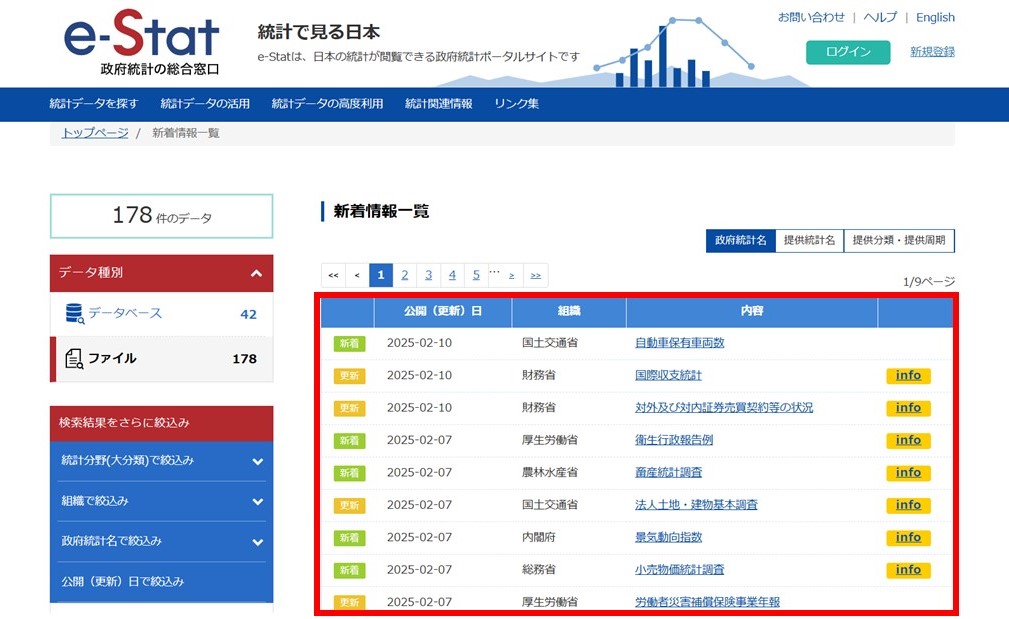This screenshot has width=1009, height=619.
Task: Go to the last page with >> button
Action: point(536,275)
